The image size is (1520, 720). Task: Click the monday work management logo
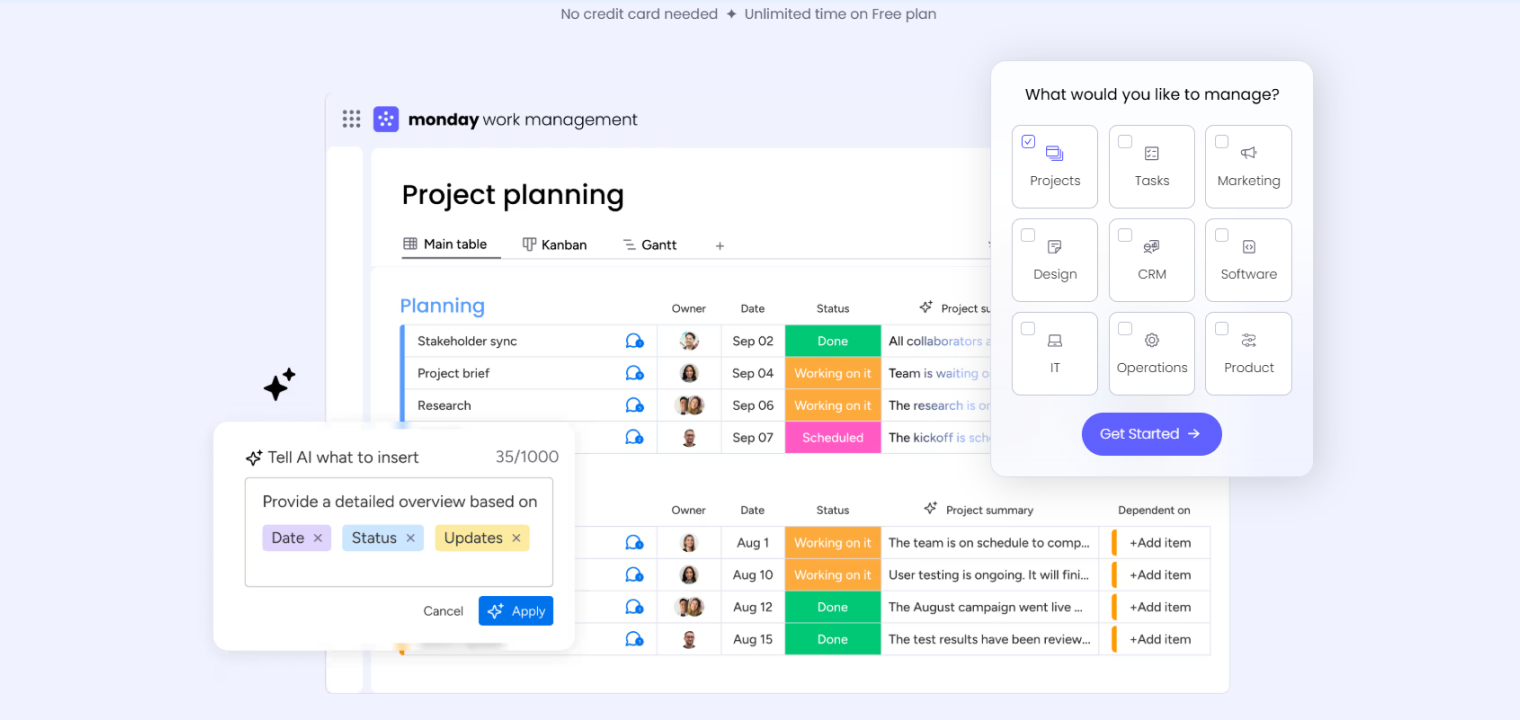coord(386,118)
